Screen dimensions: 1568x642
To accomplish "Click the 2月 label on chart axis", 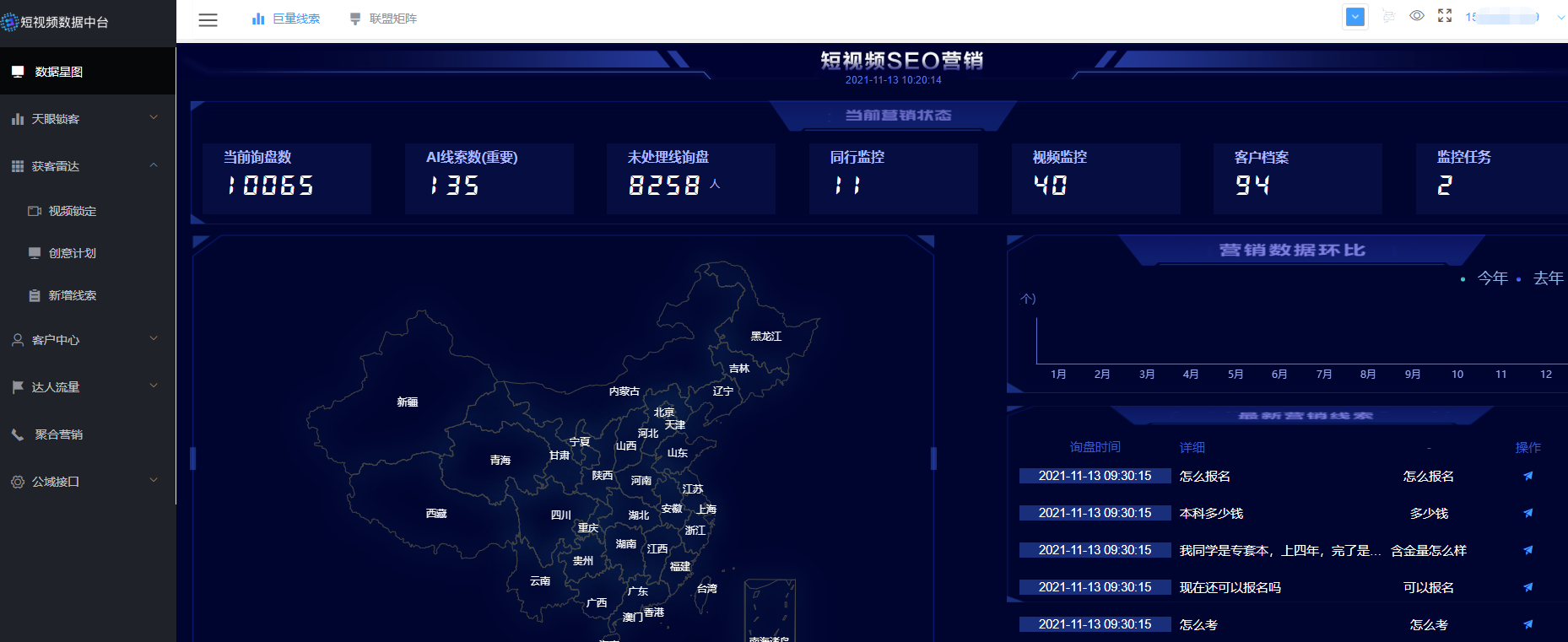I will click(x=1102, y=375).
